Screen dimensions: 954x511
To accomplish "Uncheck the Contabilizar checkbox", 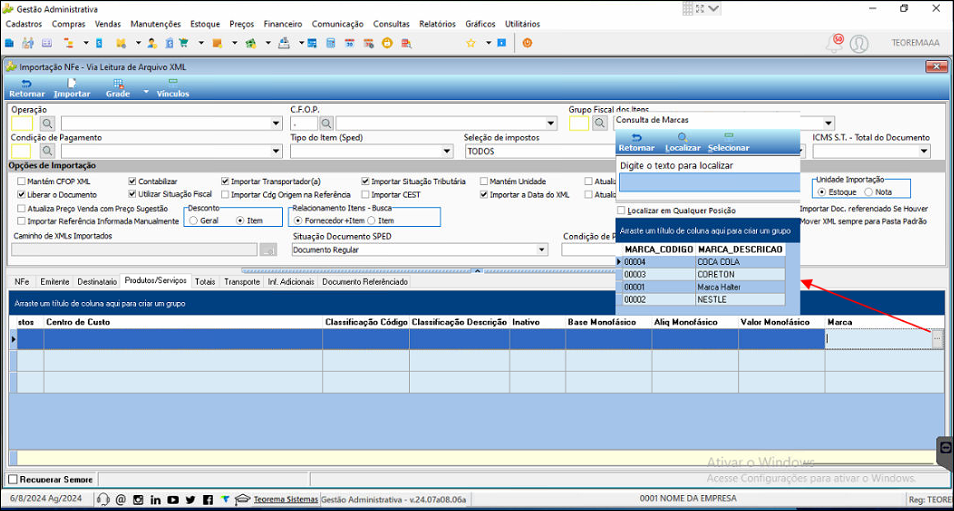I will tap(133, 181).
